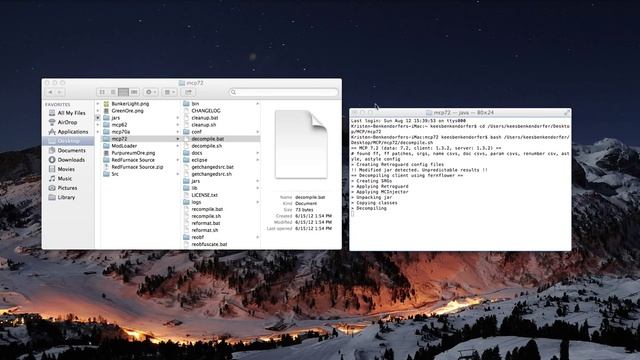
Task: Click '> Applying Retroguard' line in Terminal
Action: pyautogui.click(x=380, y=186)
